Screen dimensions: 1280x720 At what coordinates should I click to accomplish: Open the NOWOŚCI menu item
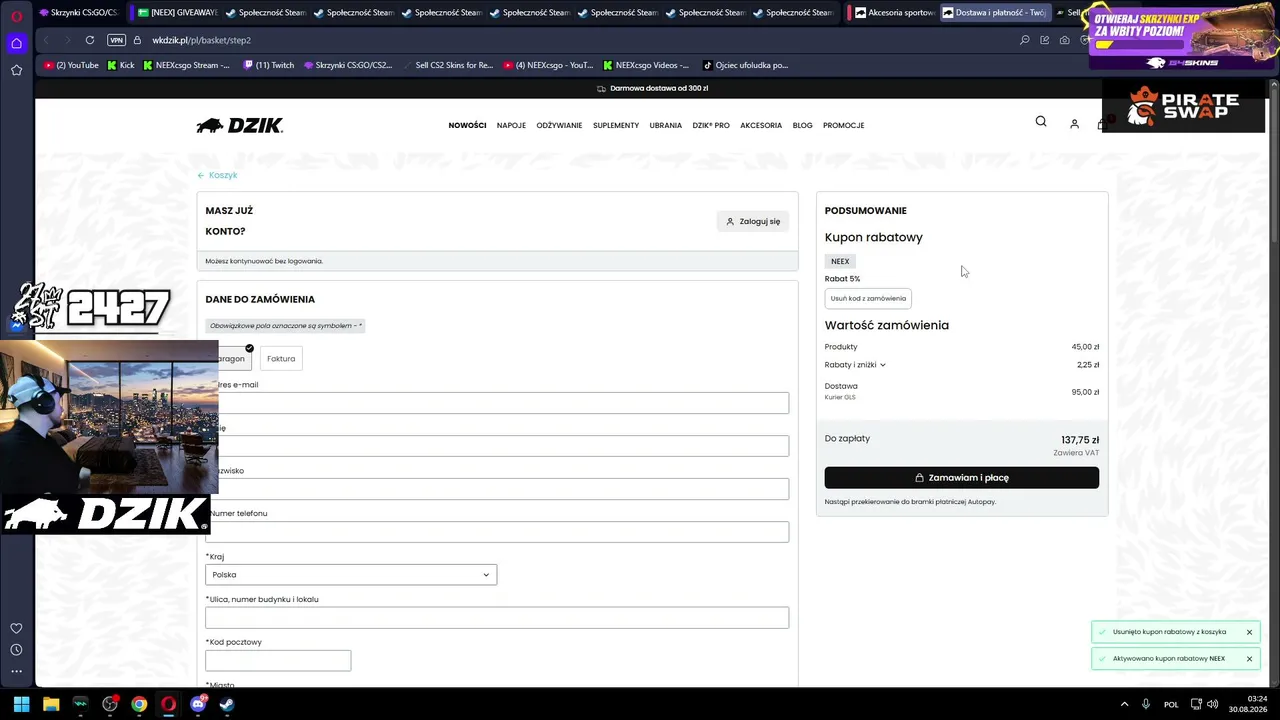(x=467, y=125)
